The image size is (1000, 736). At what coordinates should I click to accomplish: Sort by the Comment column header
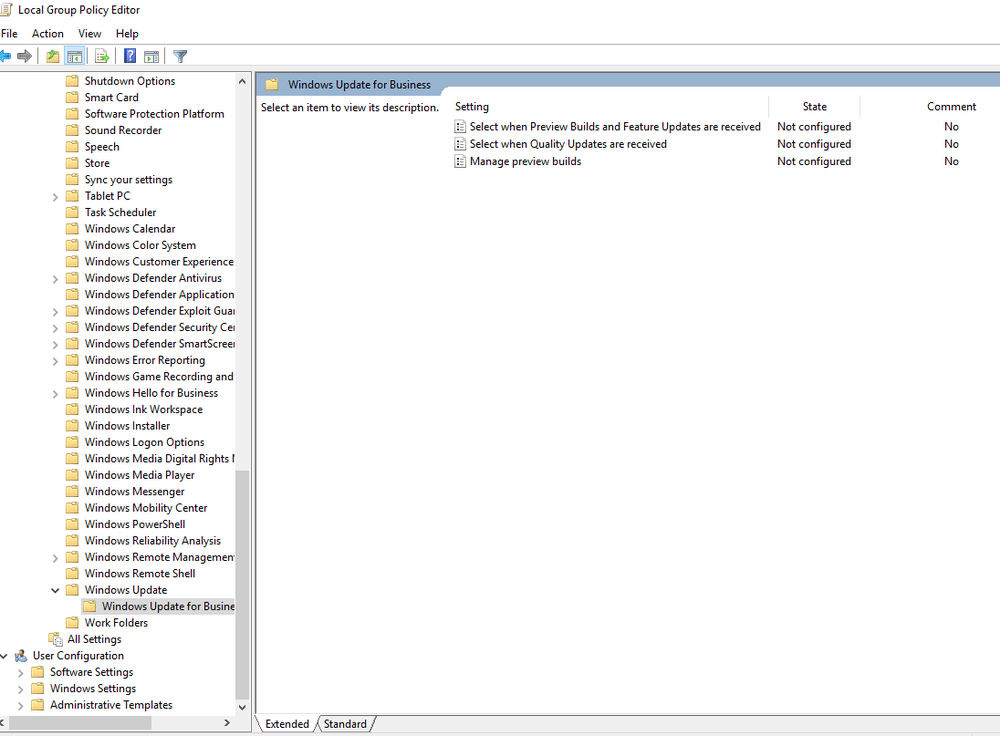(x=951, y=107)
